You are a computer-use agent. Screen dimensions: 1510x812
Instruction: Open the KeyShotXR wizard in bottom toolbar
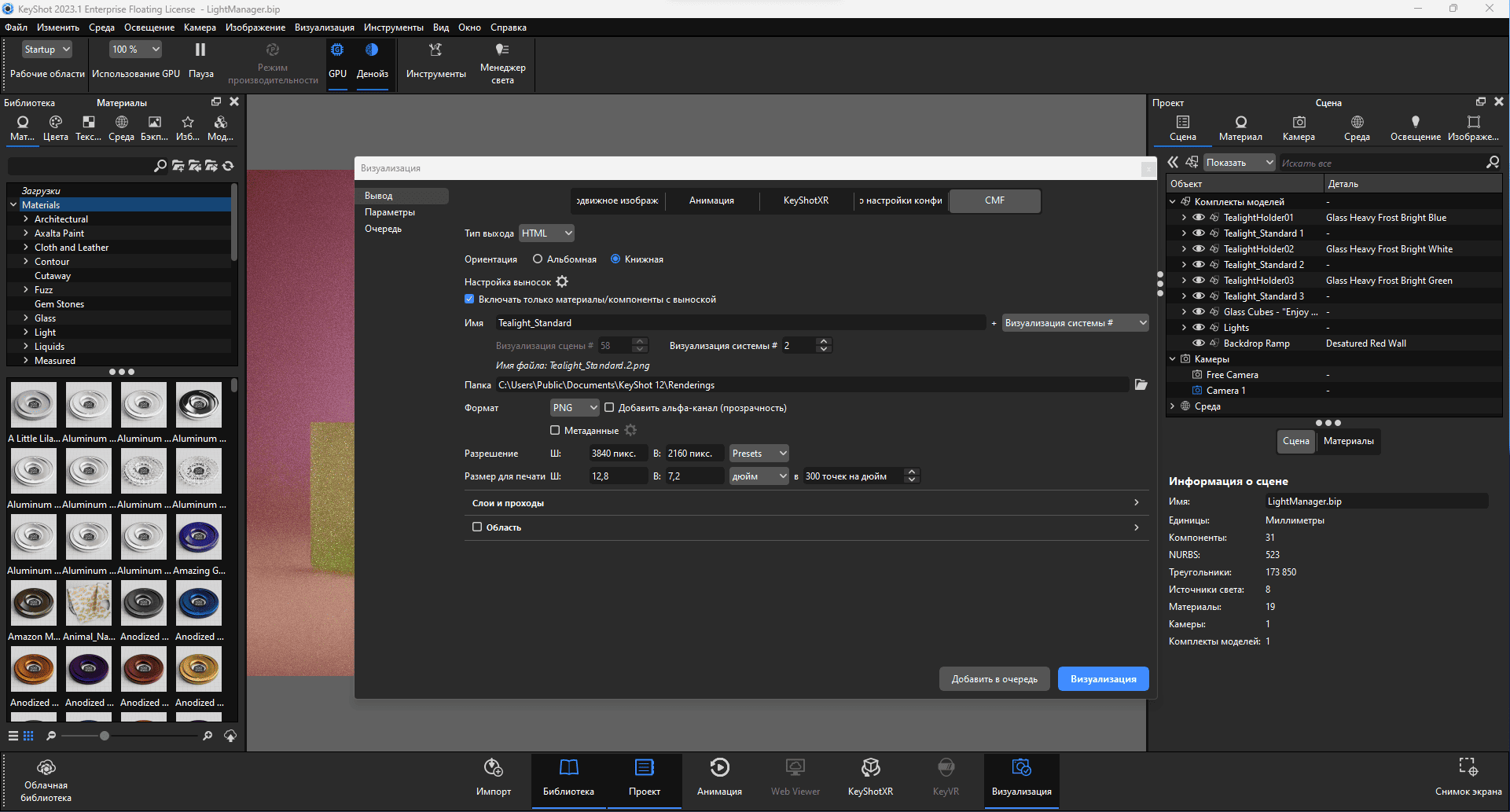click(x=870, y=777)
